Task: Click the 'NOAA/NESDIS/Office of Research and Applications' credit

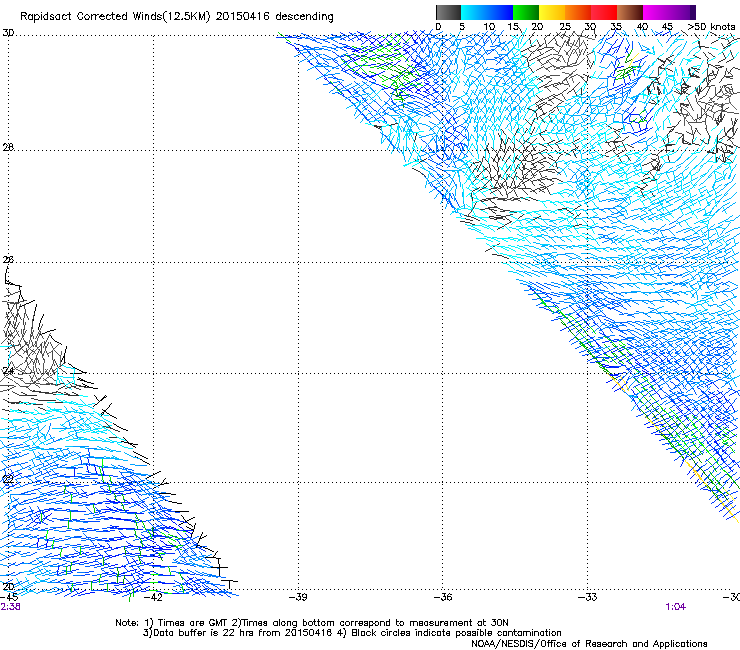Action: (x=589, y=644)
